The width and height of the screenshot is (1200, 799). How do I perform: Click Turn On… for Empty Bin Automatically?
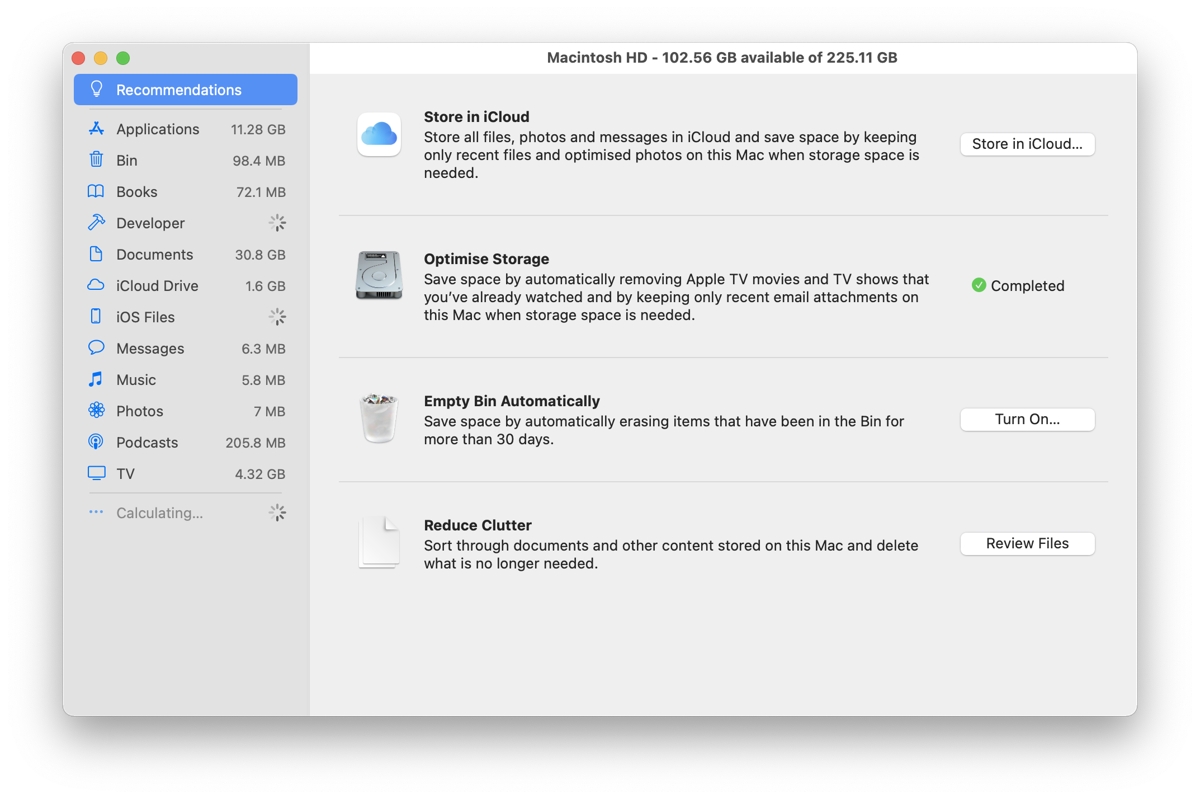pyautogui.click(x=1027, y=419)
